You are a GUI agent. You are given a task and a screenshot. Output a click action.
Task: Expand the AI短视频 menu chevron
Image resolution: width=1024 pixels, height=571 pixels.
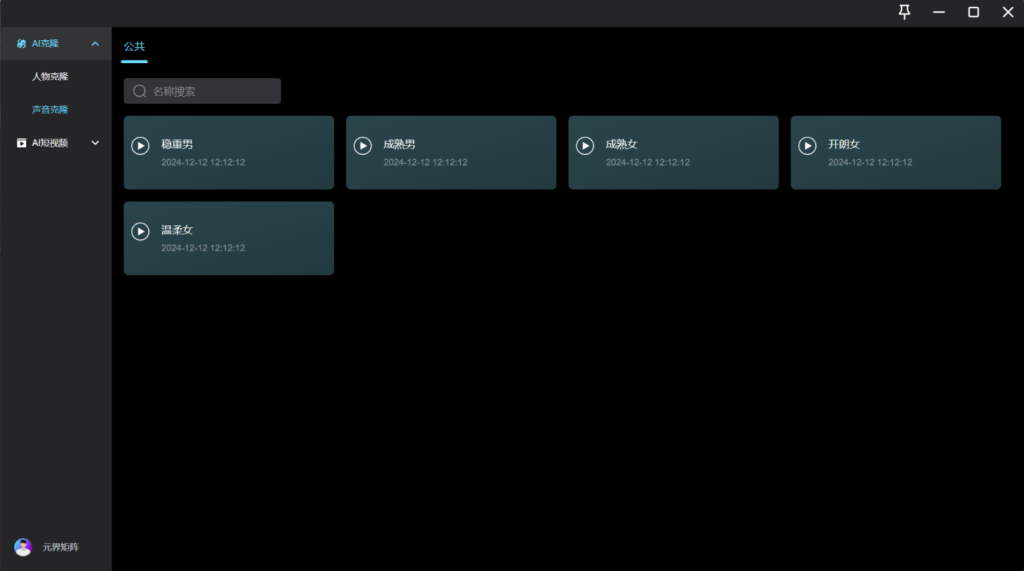(95, 143)
